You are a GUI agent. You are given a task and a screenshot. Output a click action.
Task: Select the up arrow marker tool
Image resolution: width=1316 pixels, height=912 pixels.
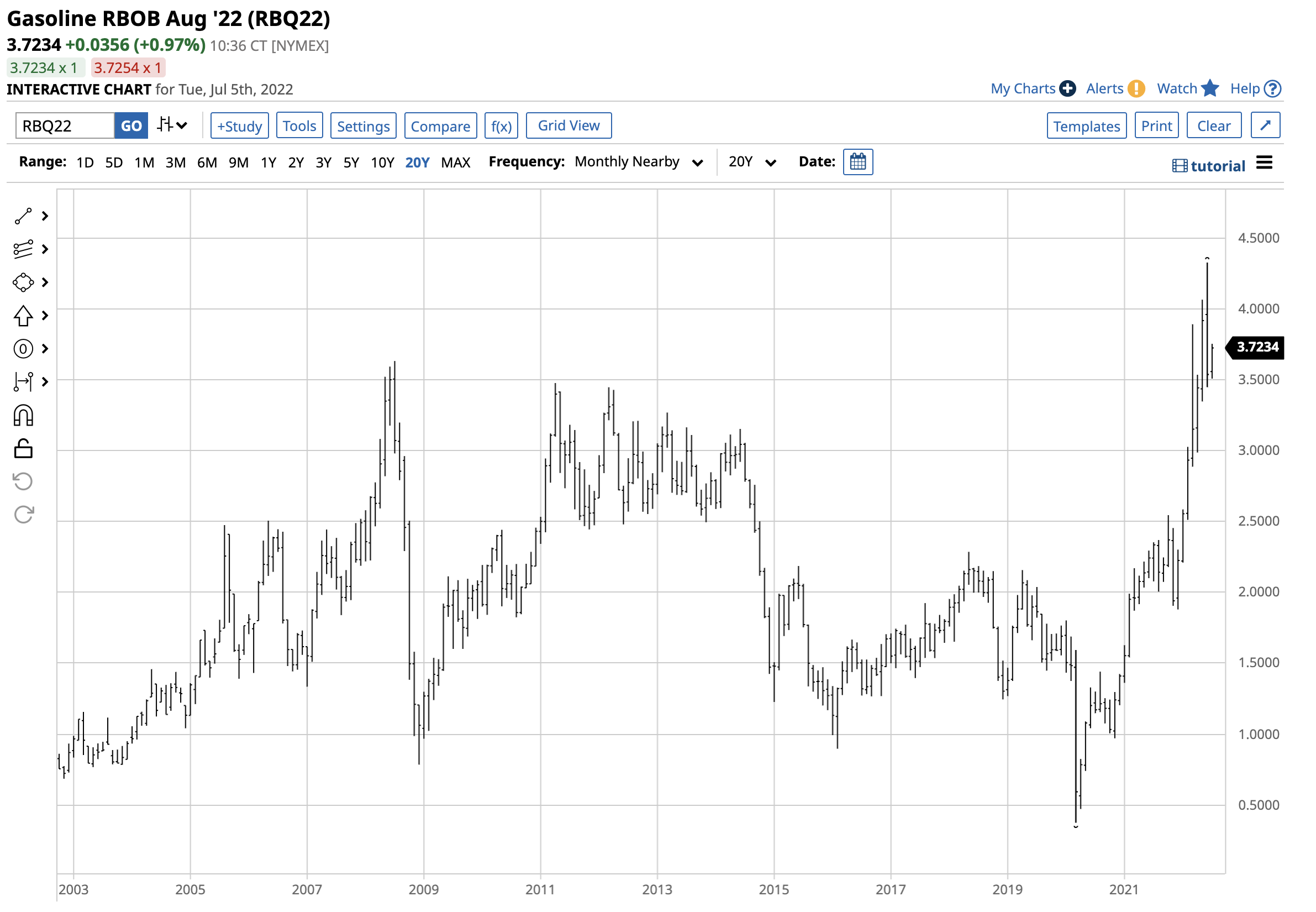(23, 316)
